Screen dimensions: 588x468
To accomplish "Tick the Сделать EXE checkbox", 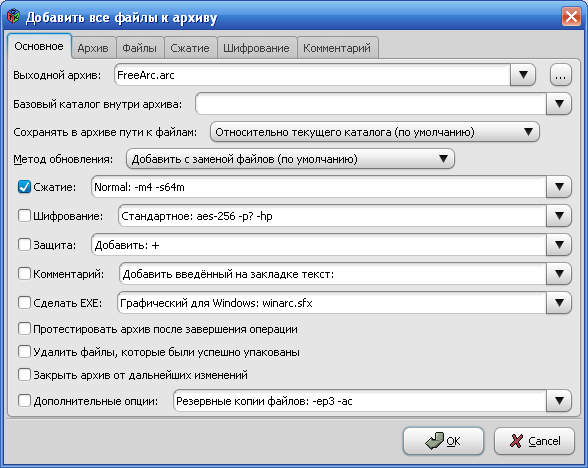I will 24,303.
